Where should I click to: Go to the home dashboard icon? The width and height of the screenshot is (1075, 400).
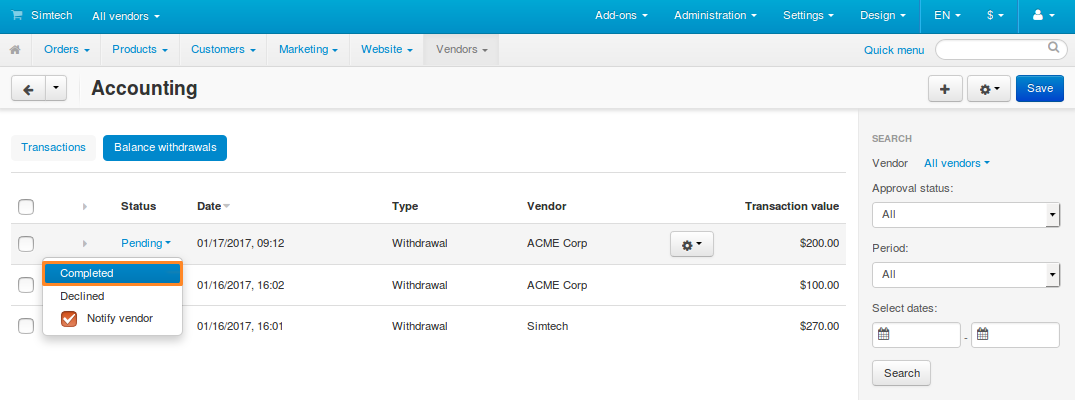15,50
